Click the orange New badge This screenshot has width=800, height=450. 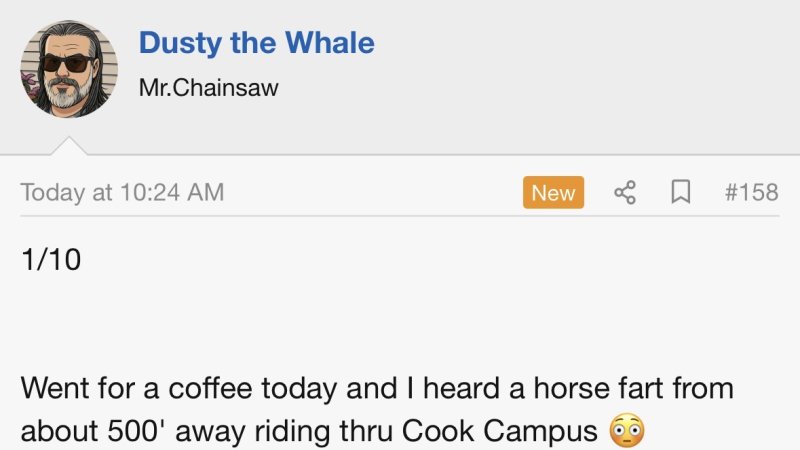tap(553, 192)
